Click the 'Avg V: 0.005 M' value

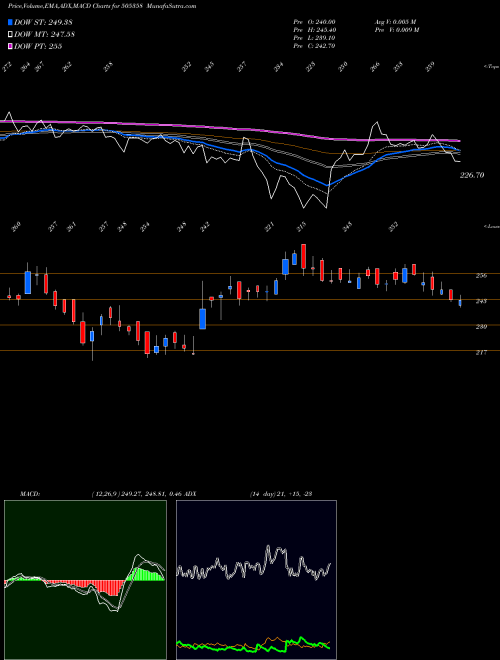click(395, 22)
